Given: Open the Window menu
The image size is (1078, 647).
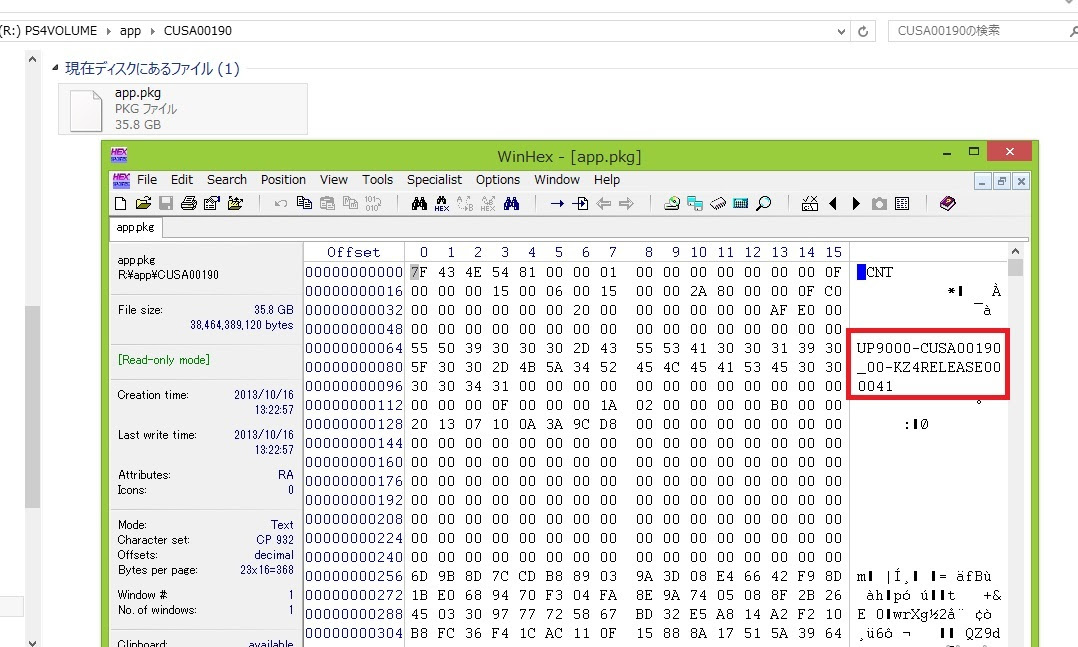Looking at the screenshot, I should coord(557,179).
